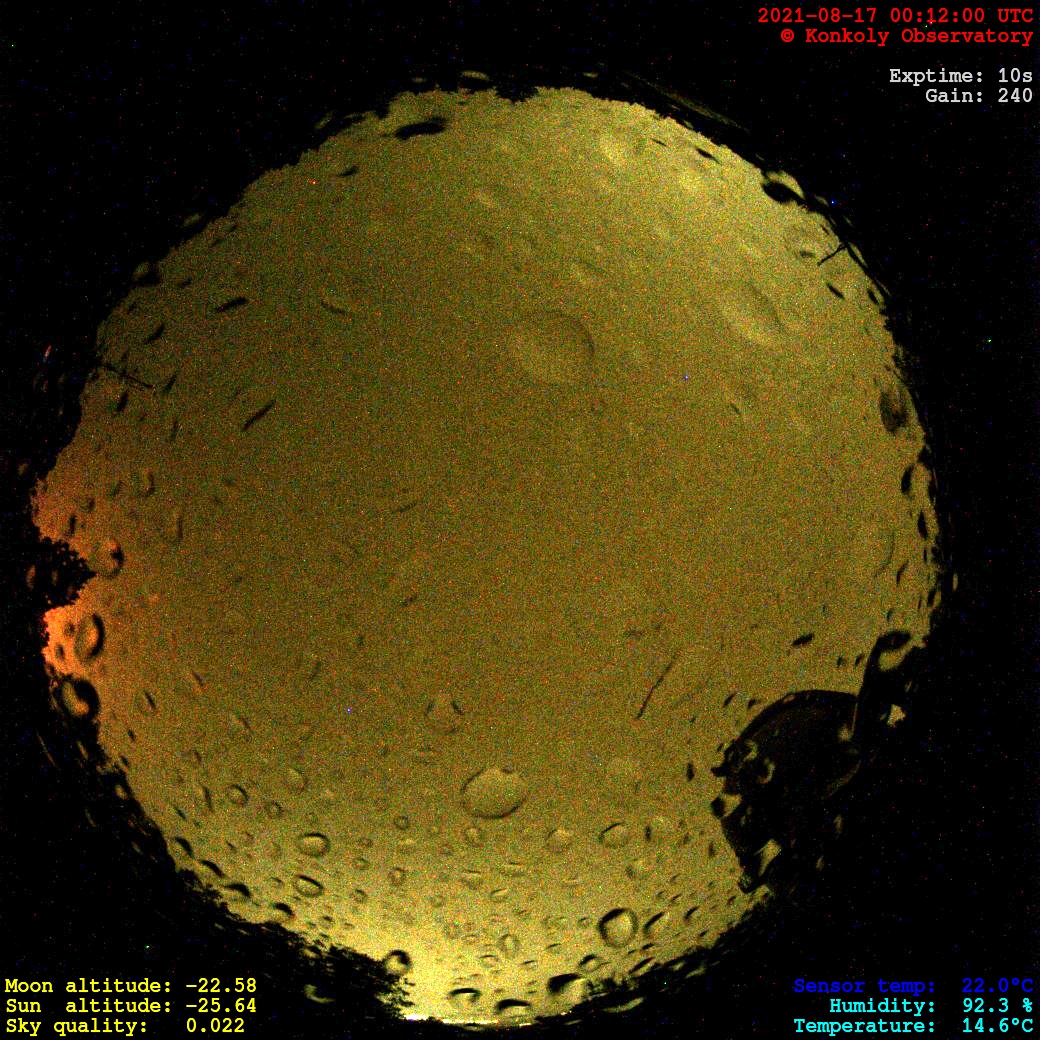Select the cyan Temperature label
Viewport: 1040px width, 1040px height.
click(x=864, y=1026)
